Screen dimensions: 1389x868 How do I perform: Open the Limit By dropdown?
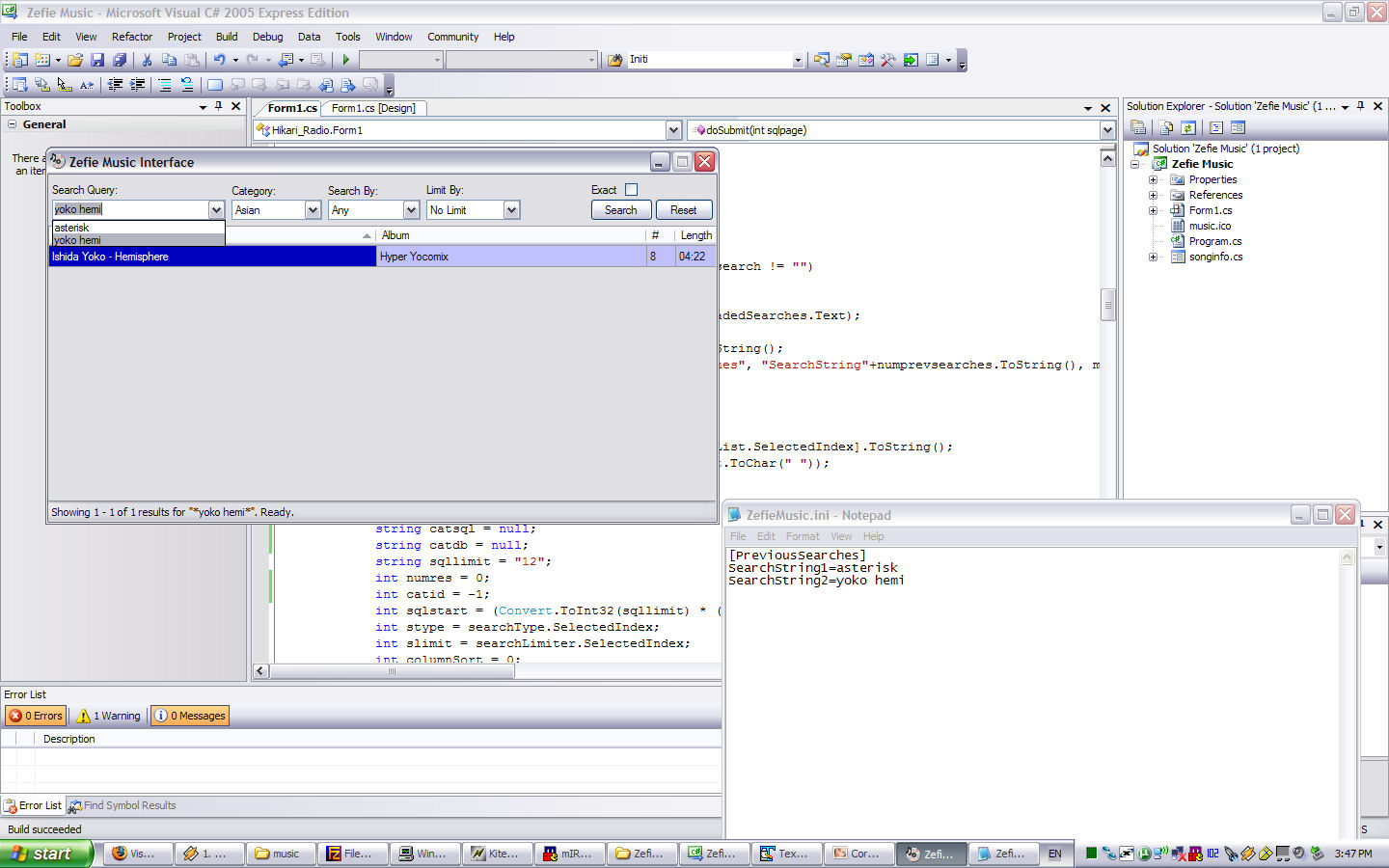[x=511, y=210]
